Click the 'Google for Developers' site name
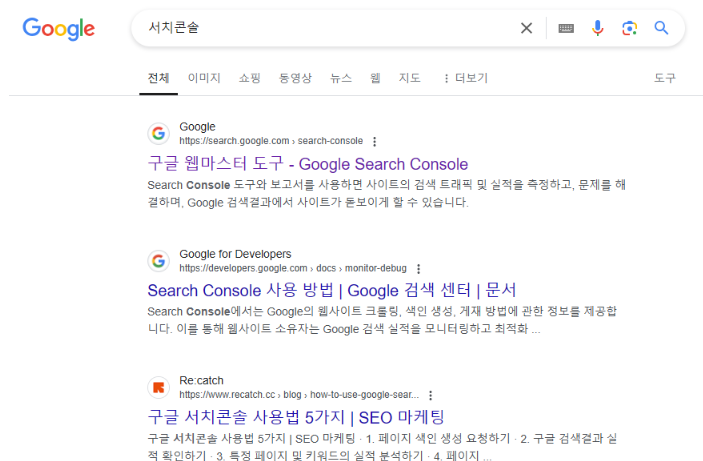The width and height of the screenshot is (703, 461). (x=235, y=254)
